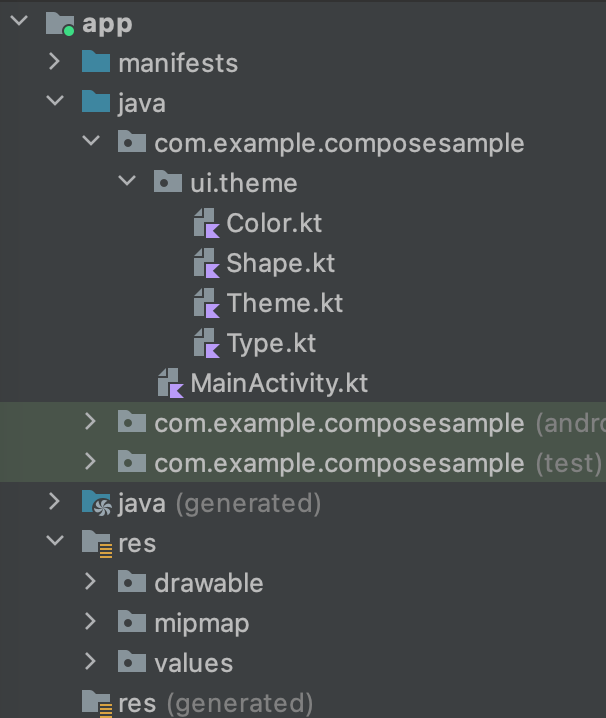Image resolution: width=606 pixels, height=718 pixels.
Task: Select the Type.kt file name
Action: point(271,343)
